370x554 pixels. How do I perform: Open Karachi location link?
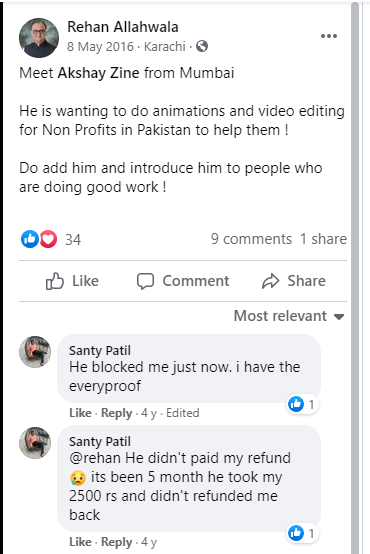point(165,46)
